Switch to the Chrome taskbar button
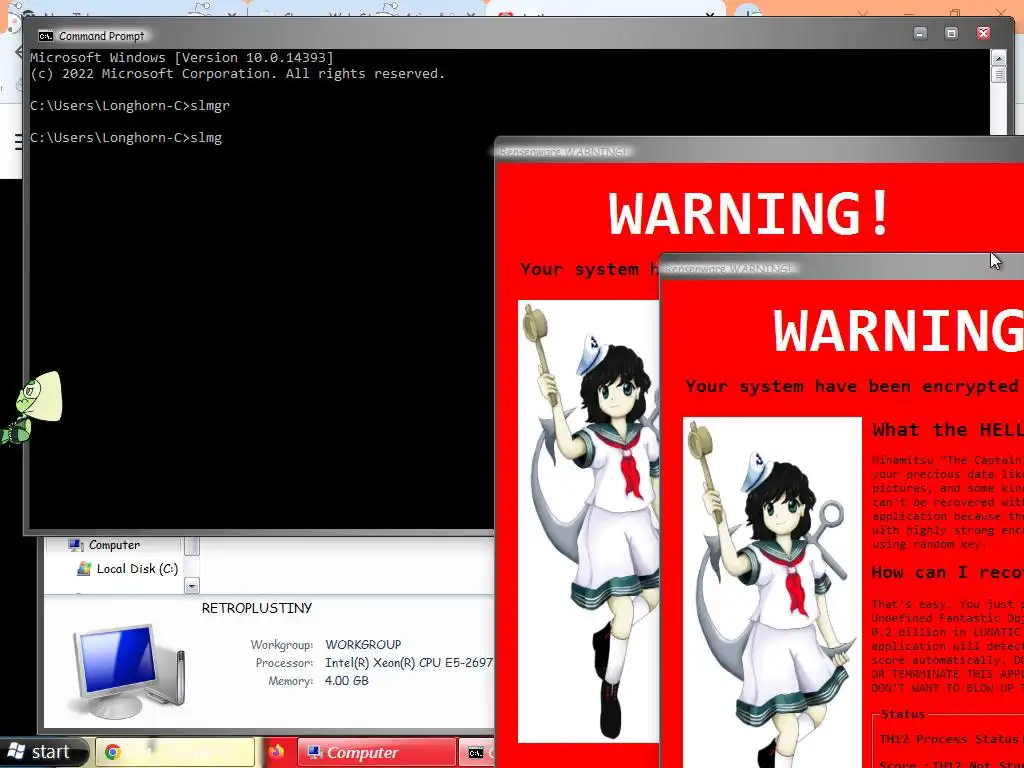The image size is (1024, 768). click(175, 752)
